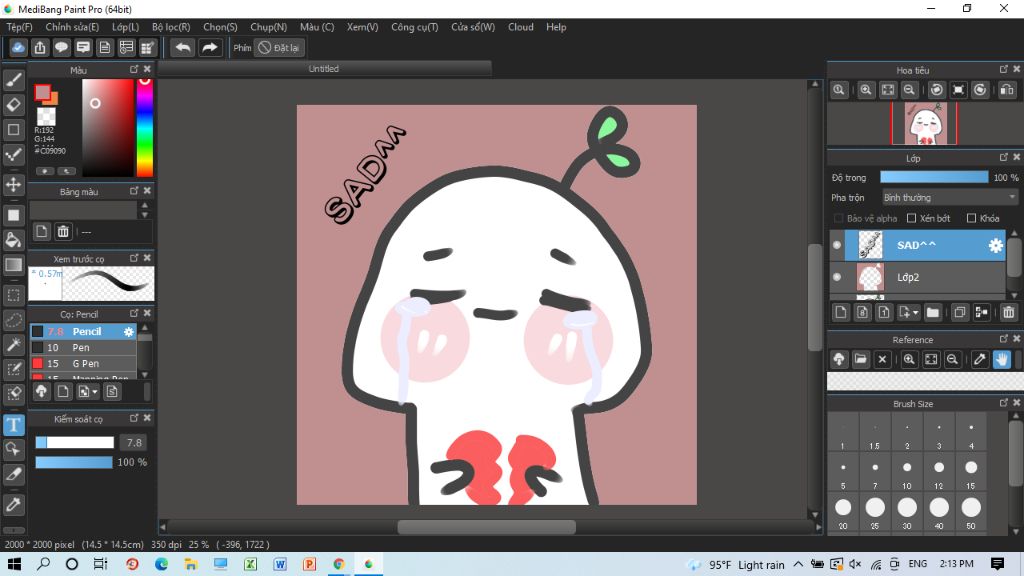The height and width of the screenshot is (576, 1024).
Task: Delete the selected layer with trash icon
Action: pyautogui.click(x=1008, y=313)
